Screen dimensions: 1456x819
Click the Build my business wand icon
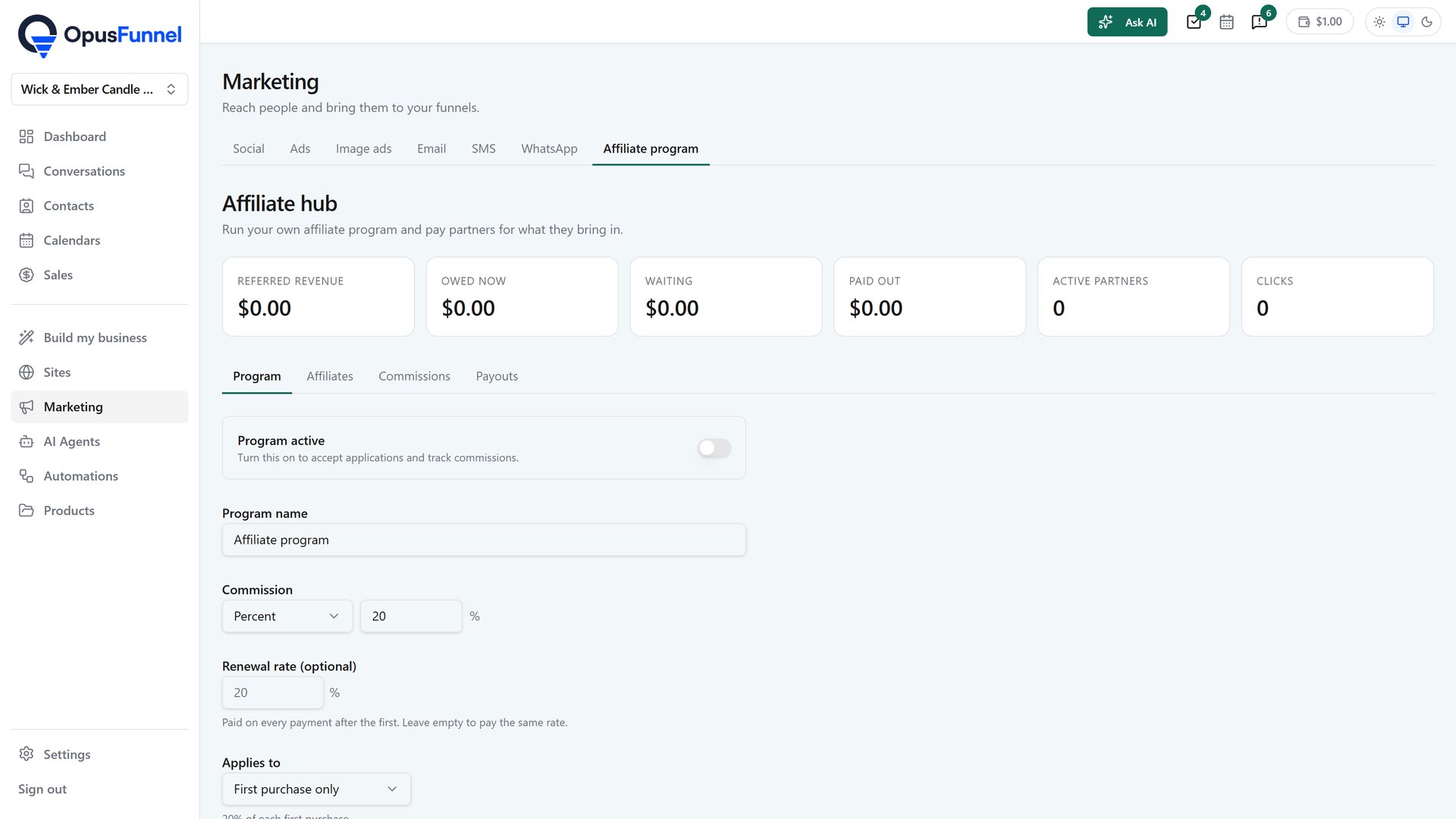tap(27, 337)
